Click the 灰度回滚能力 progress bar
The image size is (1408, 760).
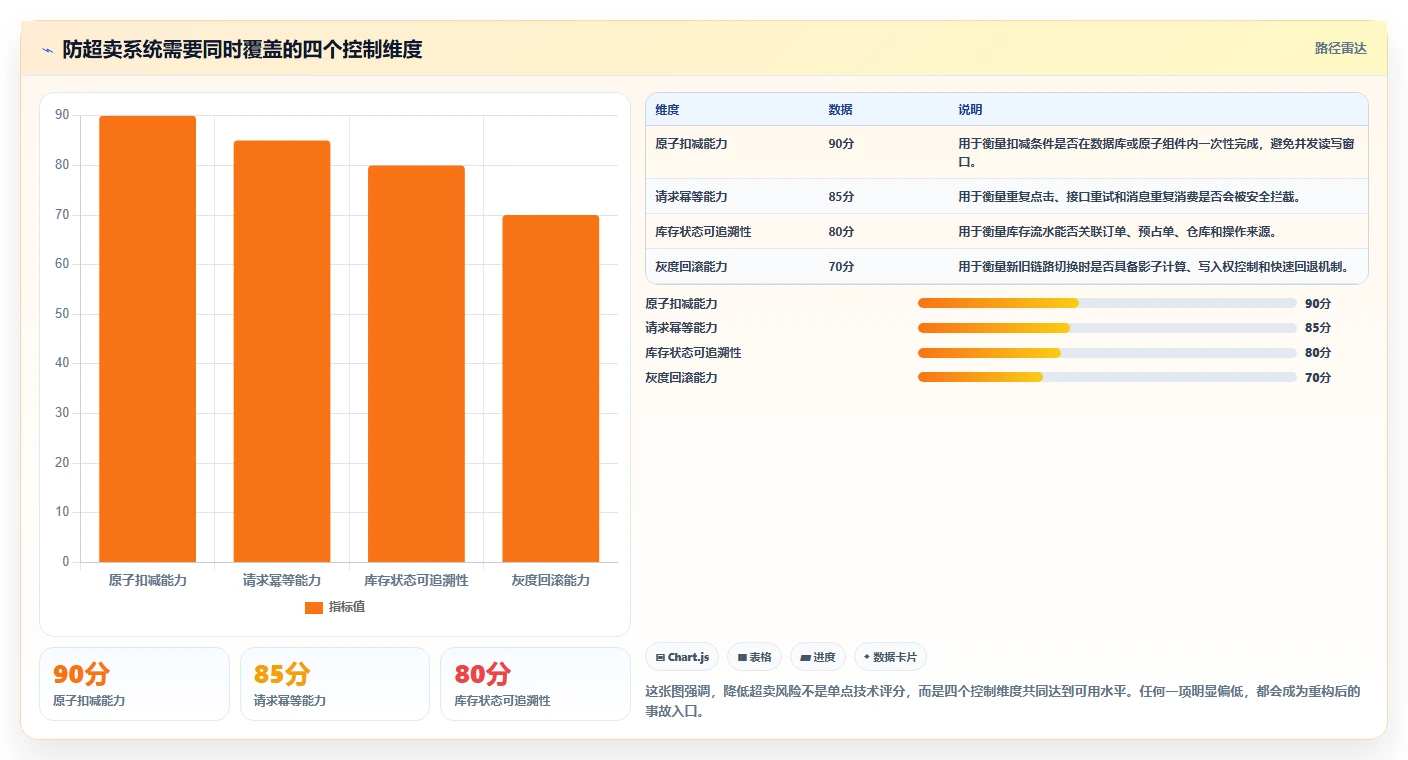[x=1107, y=377]
